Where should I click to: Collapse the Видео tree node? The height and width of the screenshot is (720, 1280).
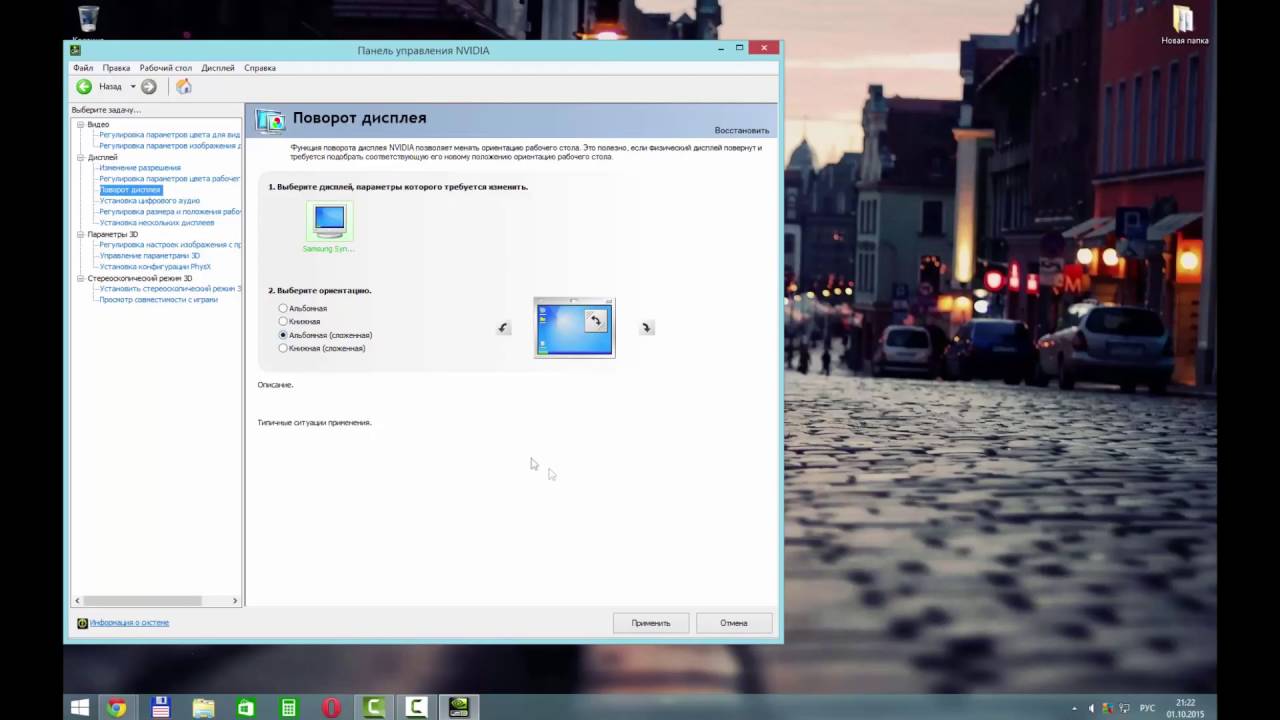[81, 125]
